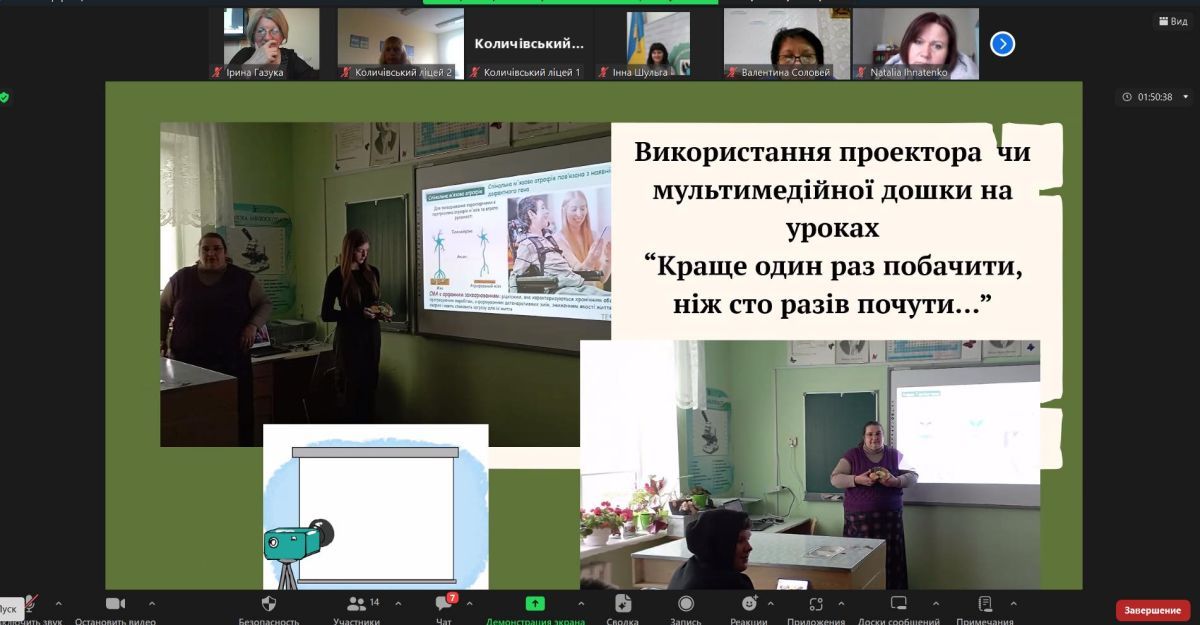Expand the Участники options arrow
The height and width of the screenshot is (625, 1200).
[x=398, y=604]
